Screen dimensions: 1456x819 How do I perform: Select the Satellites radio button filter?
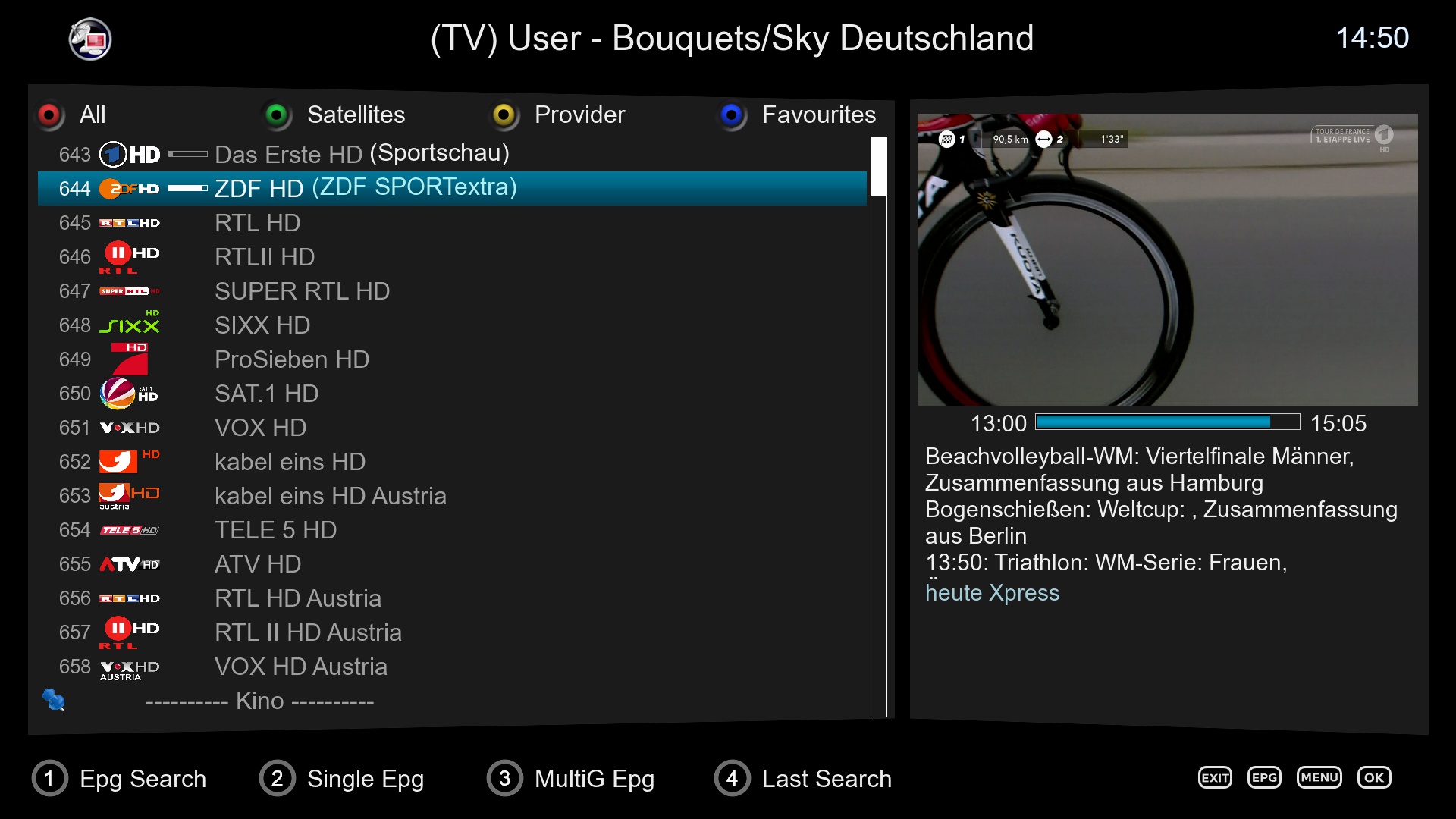point(278,112)
